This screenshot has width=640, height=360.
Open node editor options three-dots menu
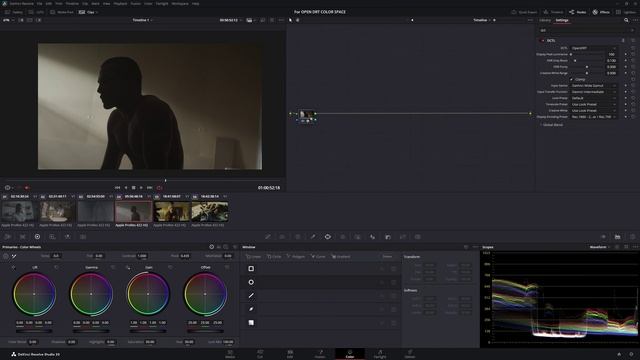coord(530,20)
